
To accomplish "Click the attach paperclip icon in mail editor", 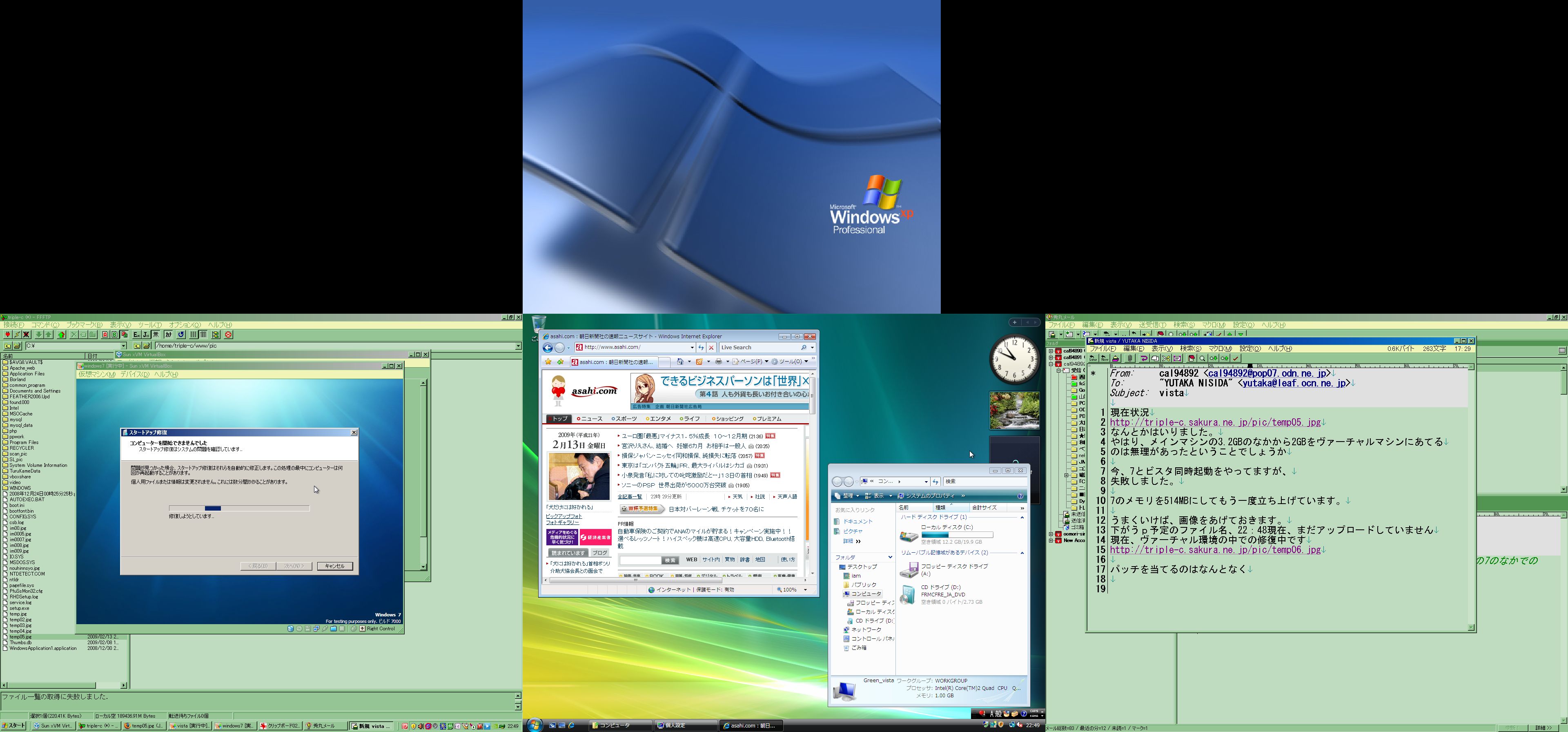I will point(1130,359).
